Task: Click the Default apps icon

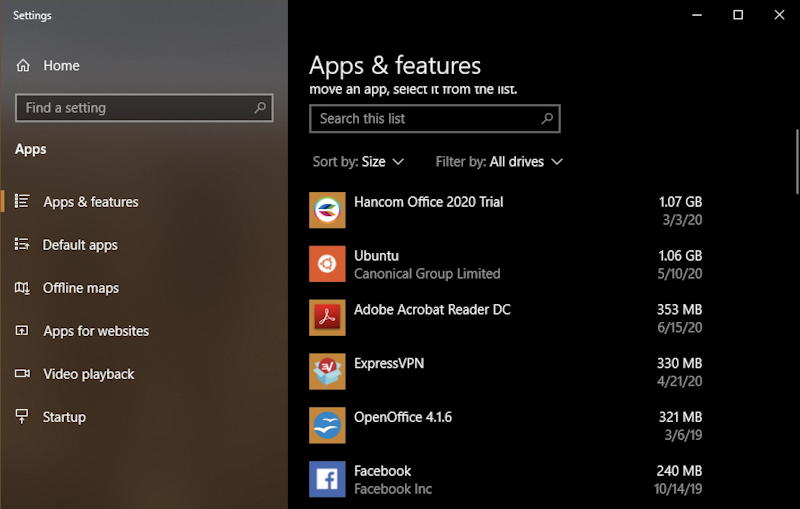Action: click(22, 244)
